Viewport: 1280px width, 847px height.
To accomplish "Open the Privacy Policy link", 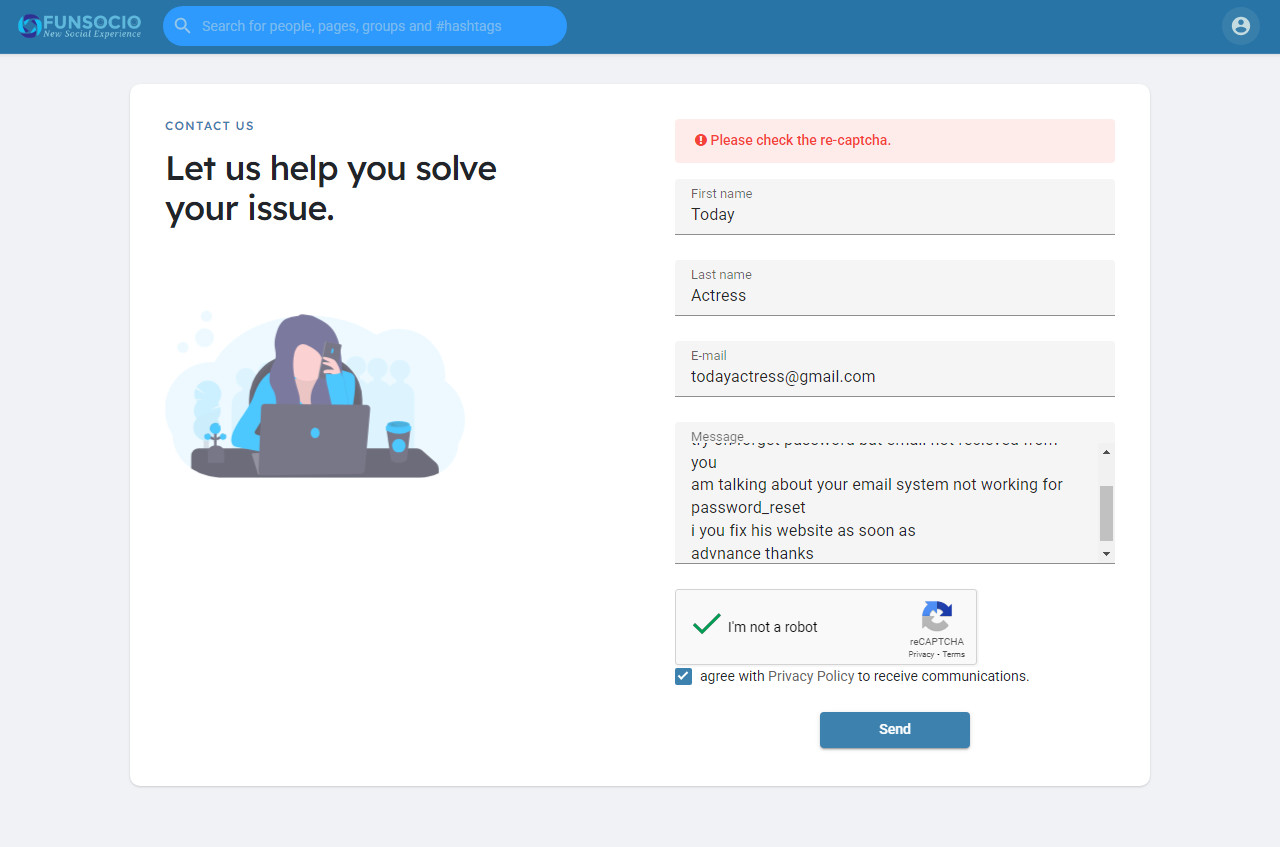I will (x=811, y=677).
